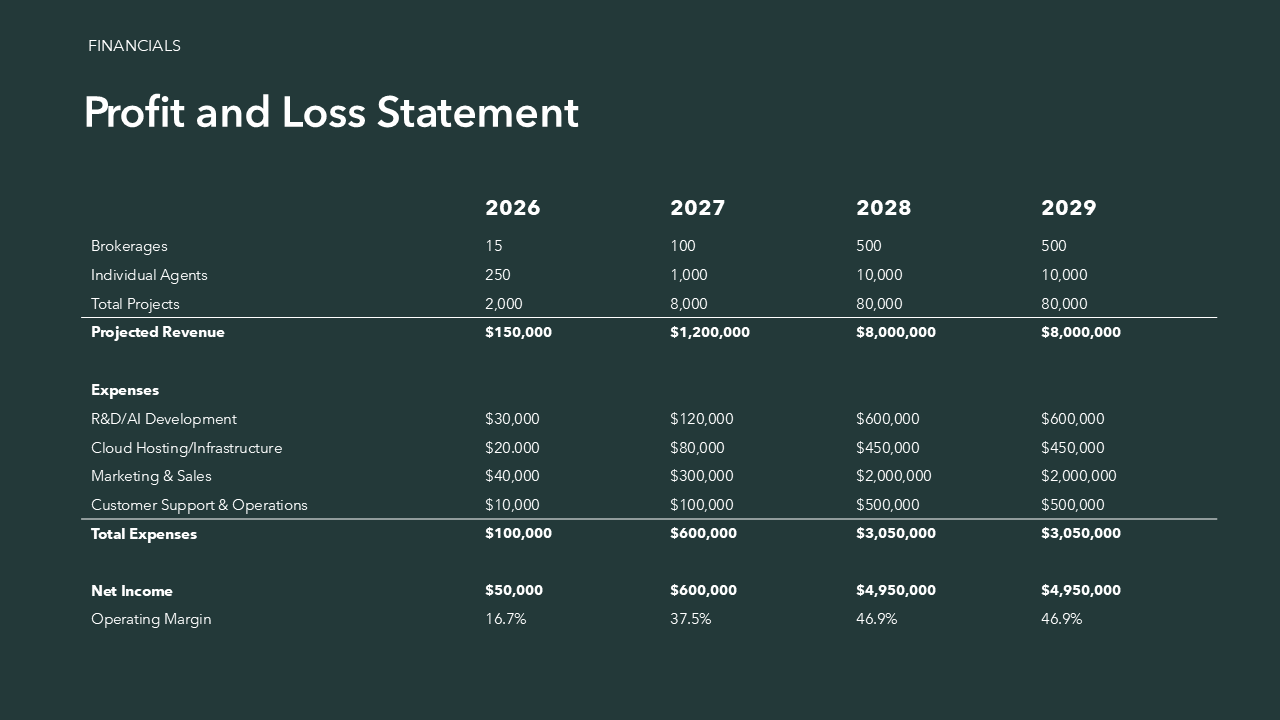Click the Brokerages row label

pyautogui.click(x=129, y=246)
